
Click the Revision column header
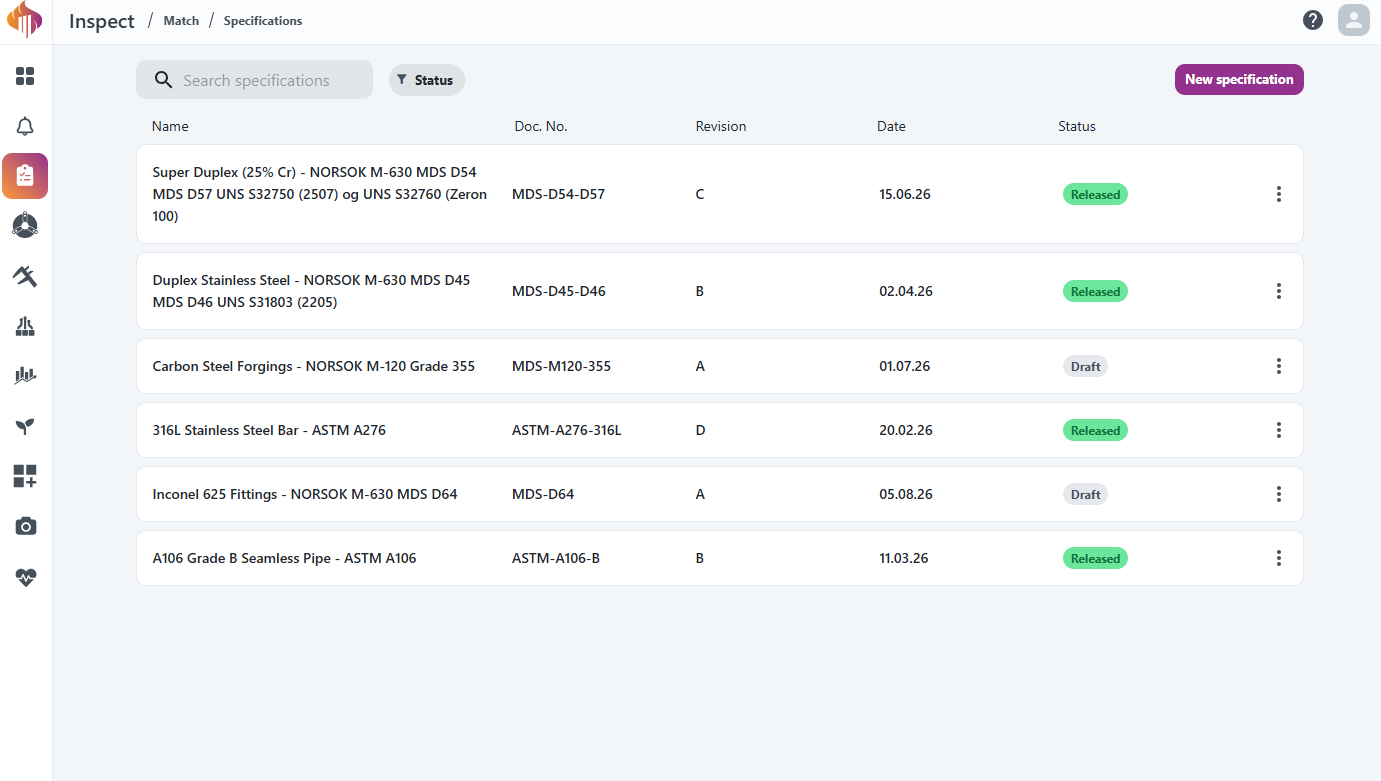721,126
